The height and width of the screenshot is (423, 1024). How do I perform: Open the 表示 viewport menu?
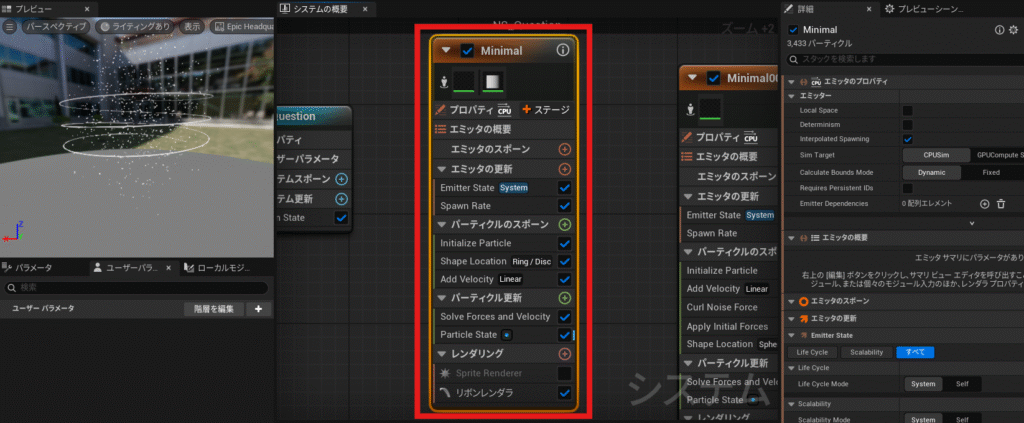click(x=192, y=27)
